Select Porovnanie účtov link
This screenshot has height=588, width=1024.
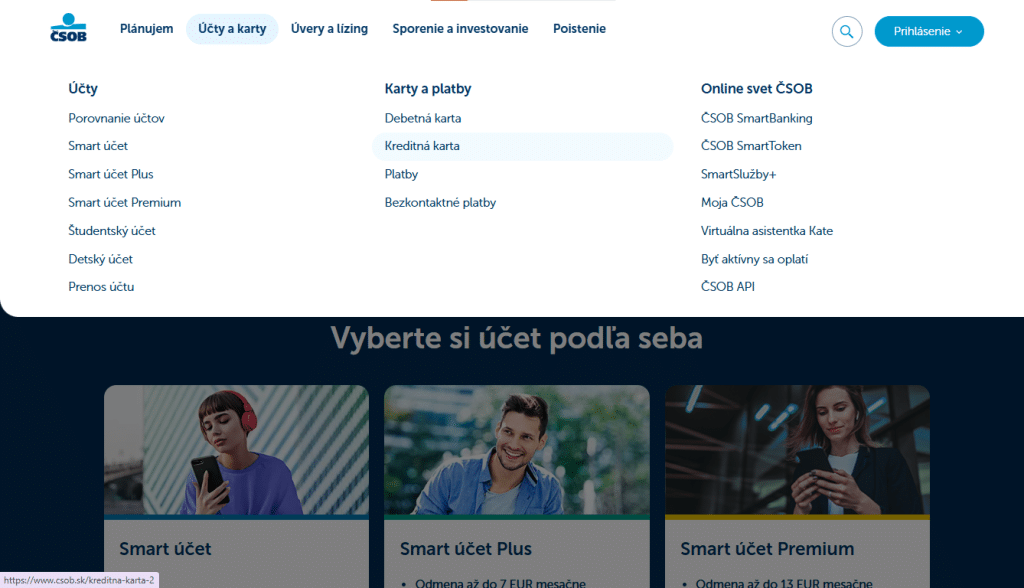coord(116,118)
